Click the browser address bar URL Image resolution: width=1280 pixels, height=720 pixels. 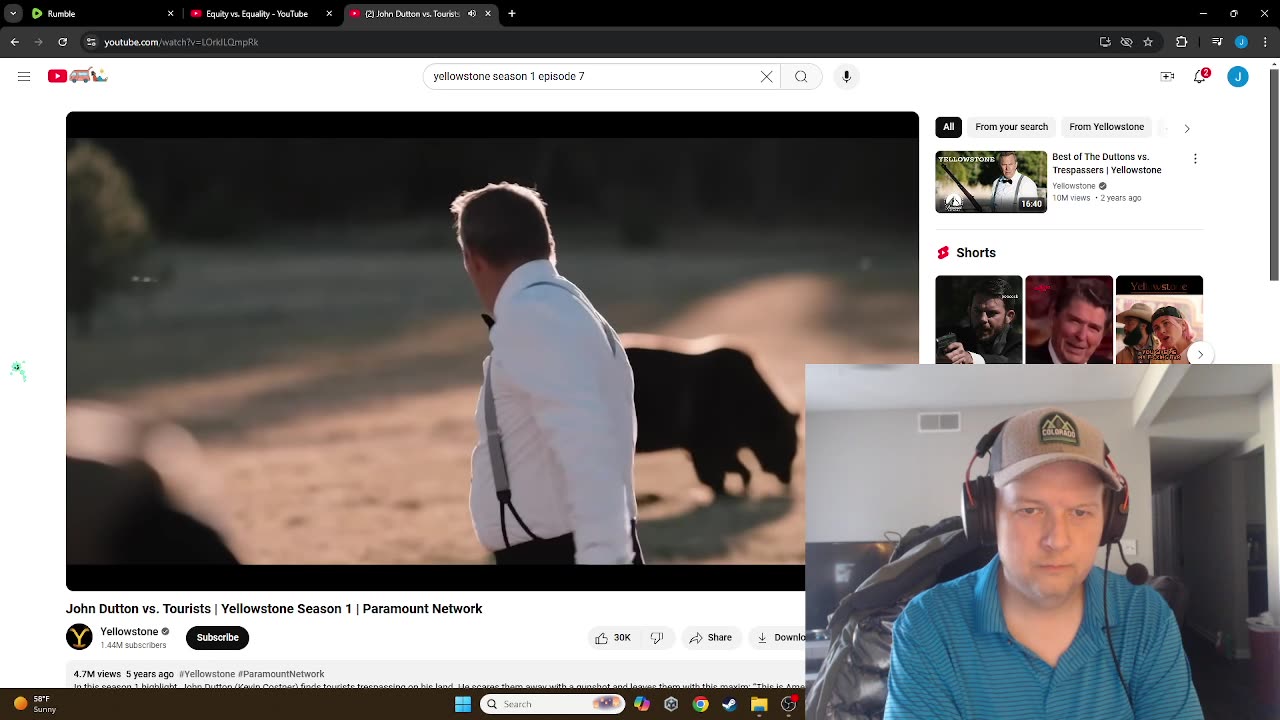(181, 42)
